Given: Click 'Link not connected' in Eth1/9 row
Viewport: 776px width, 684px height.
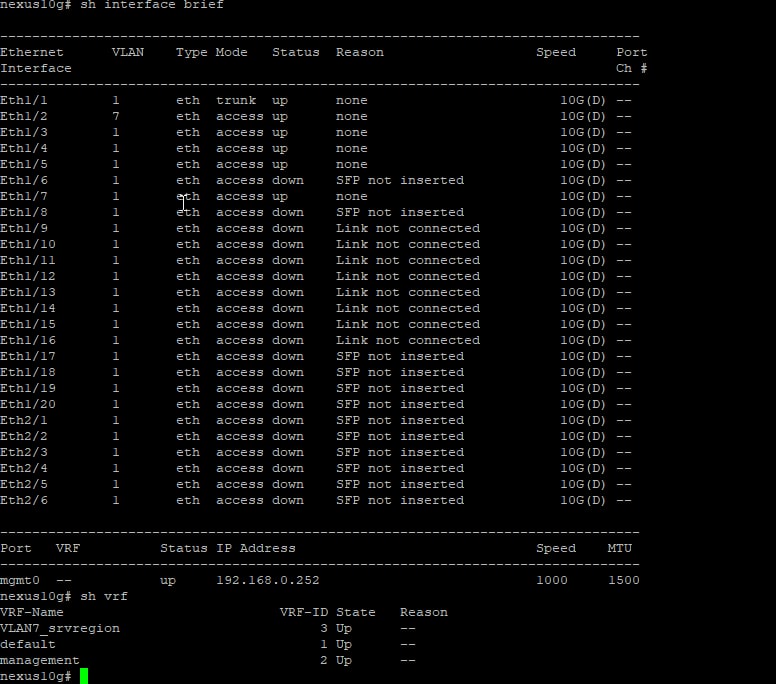Looking at the screenshot, I should pyautogui.click(x=408, y=228).
